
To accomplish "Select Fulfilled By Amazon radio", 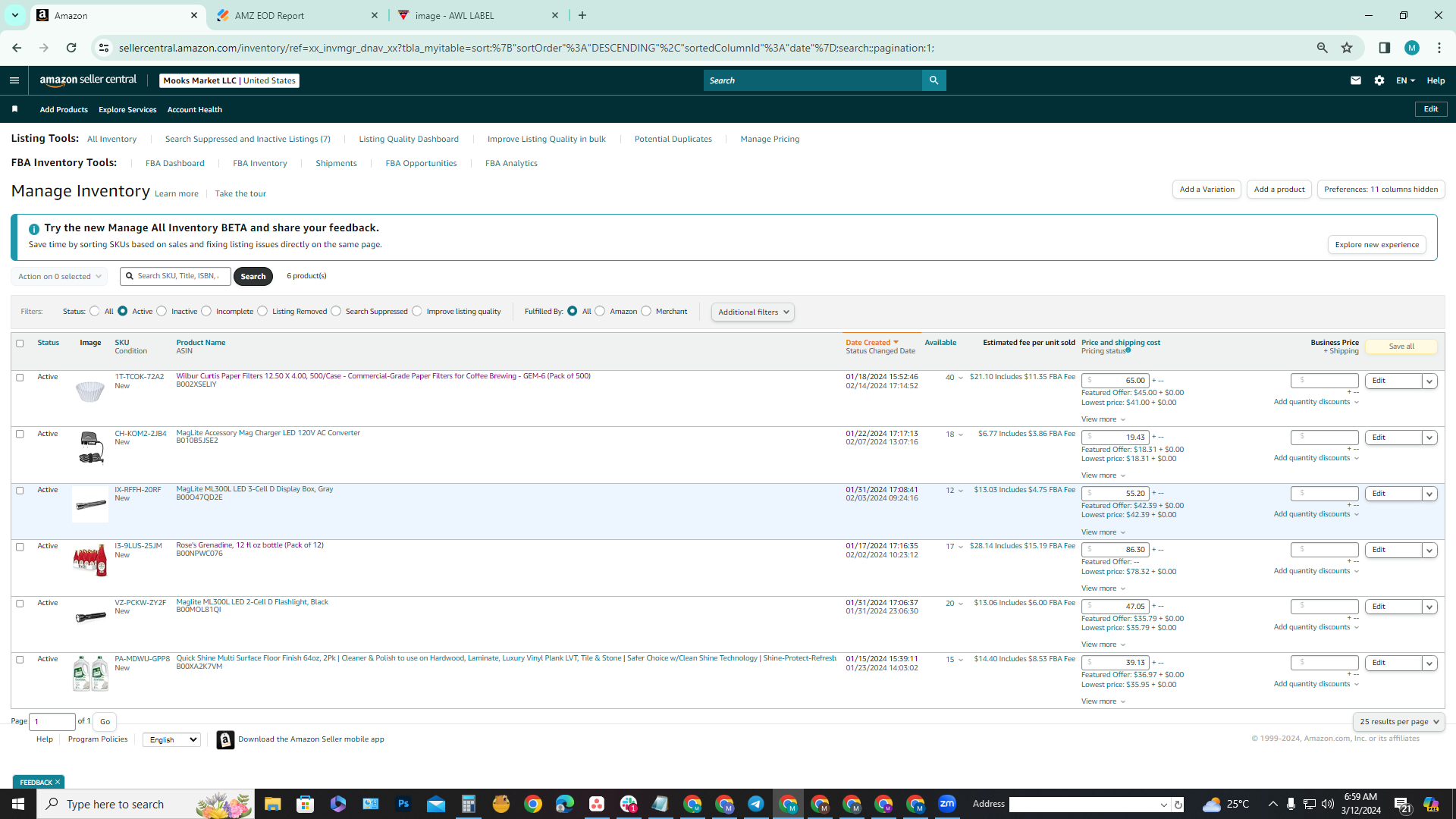I will pos(600,311).
